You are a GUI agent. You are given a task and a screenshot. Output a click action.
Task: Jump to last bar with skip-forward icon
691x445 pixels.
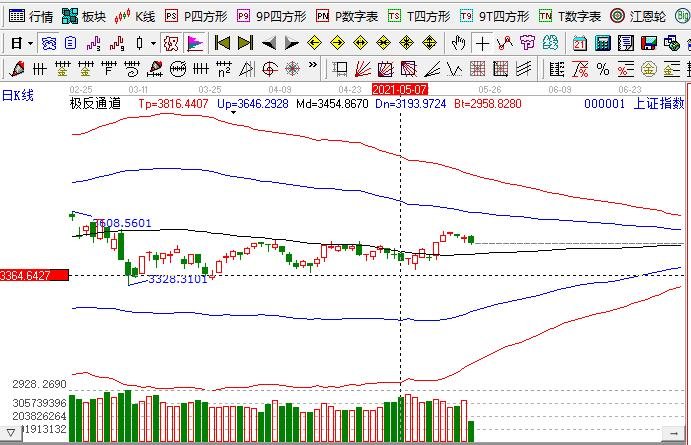[245, 43]
